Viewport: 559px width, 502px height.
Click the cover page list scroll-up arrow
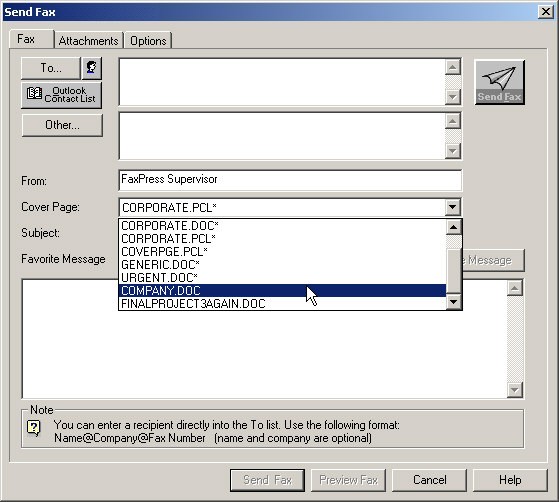[x=453, y=227]
